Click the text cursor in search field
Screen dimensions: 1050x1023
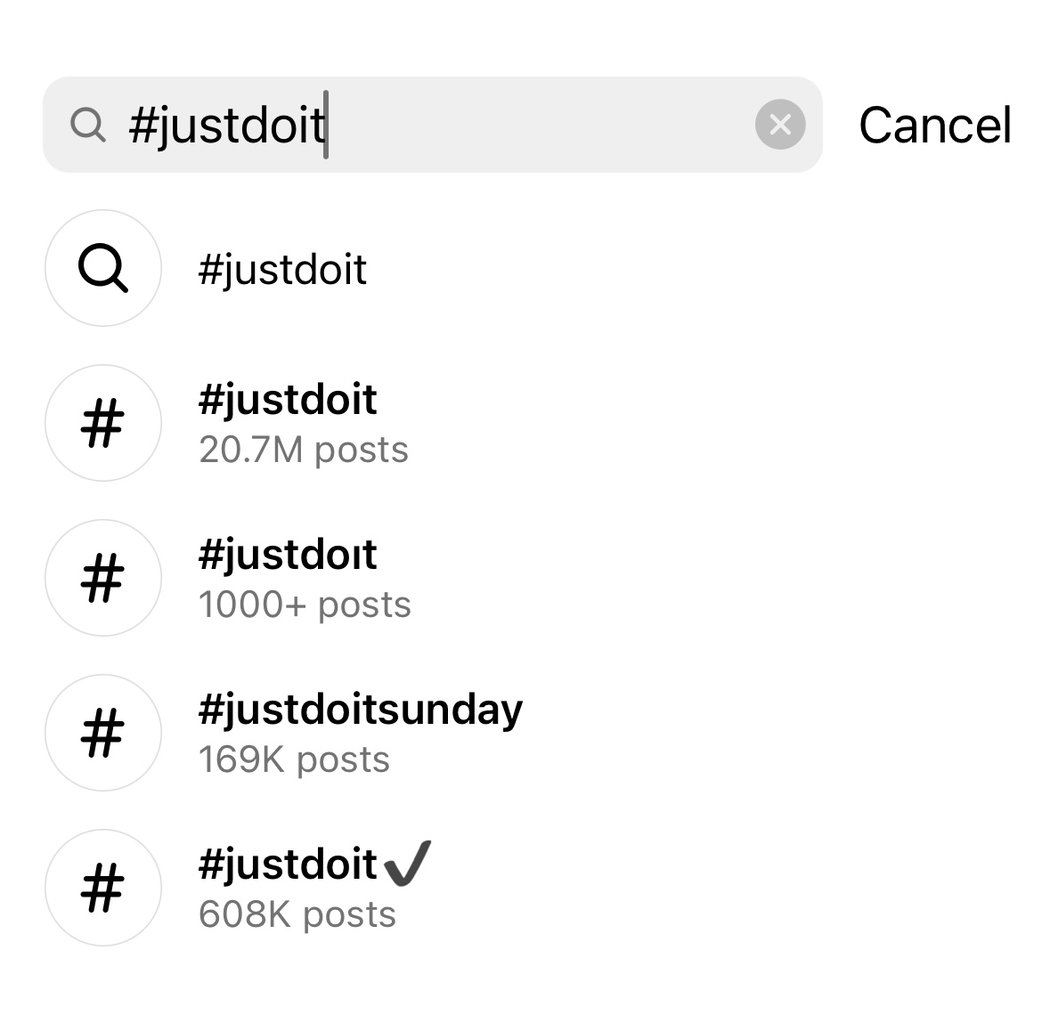[326, 128]
